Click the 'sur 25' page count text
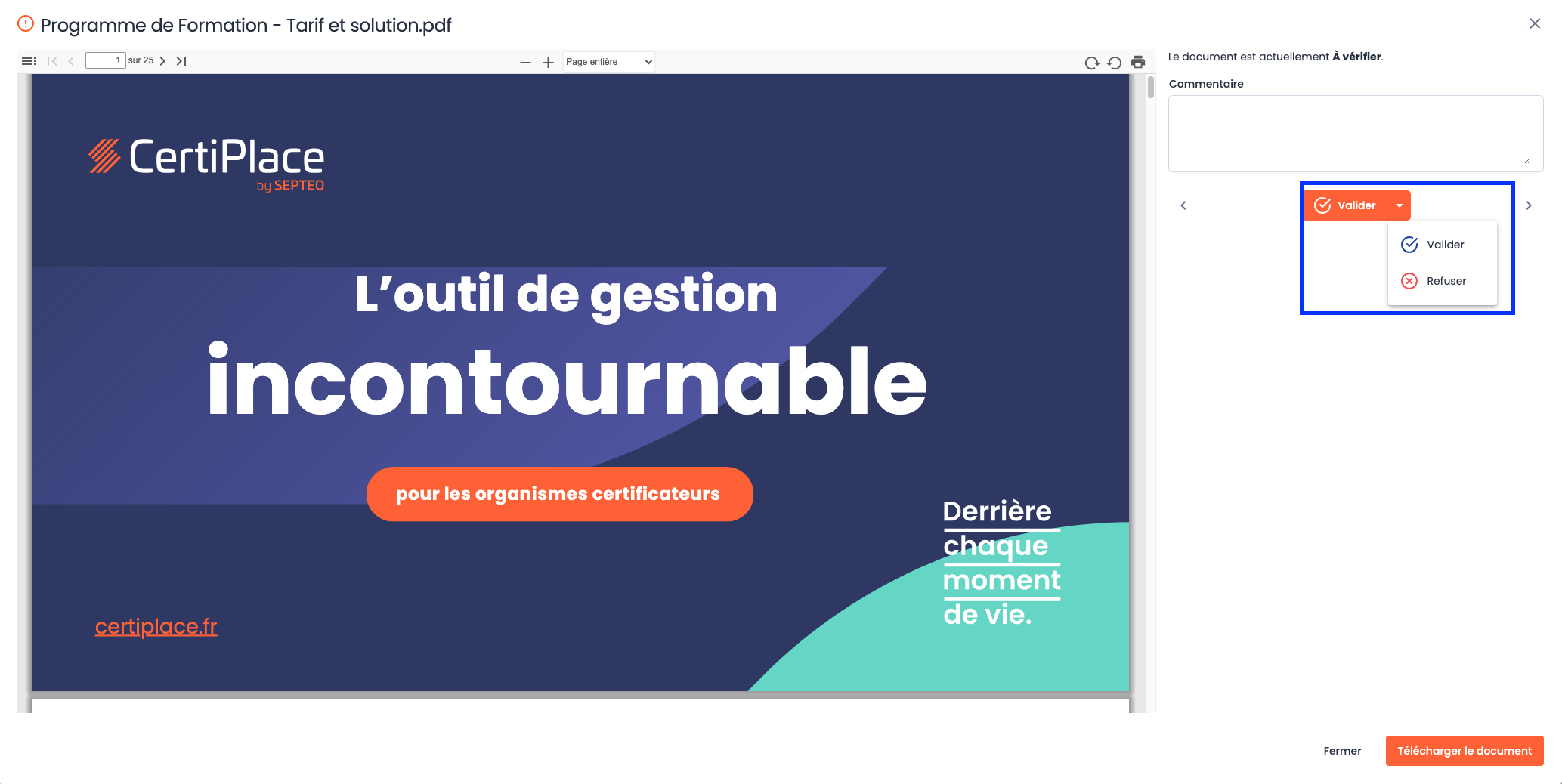Image resolution: width=1562 pixels, height=784 pixels. point(141,61)
